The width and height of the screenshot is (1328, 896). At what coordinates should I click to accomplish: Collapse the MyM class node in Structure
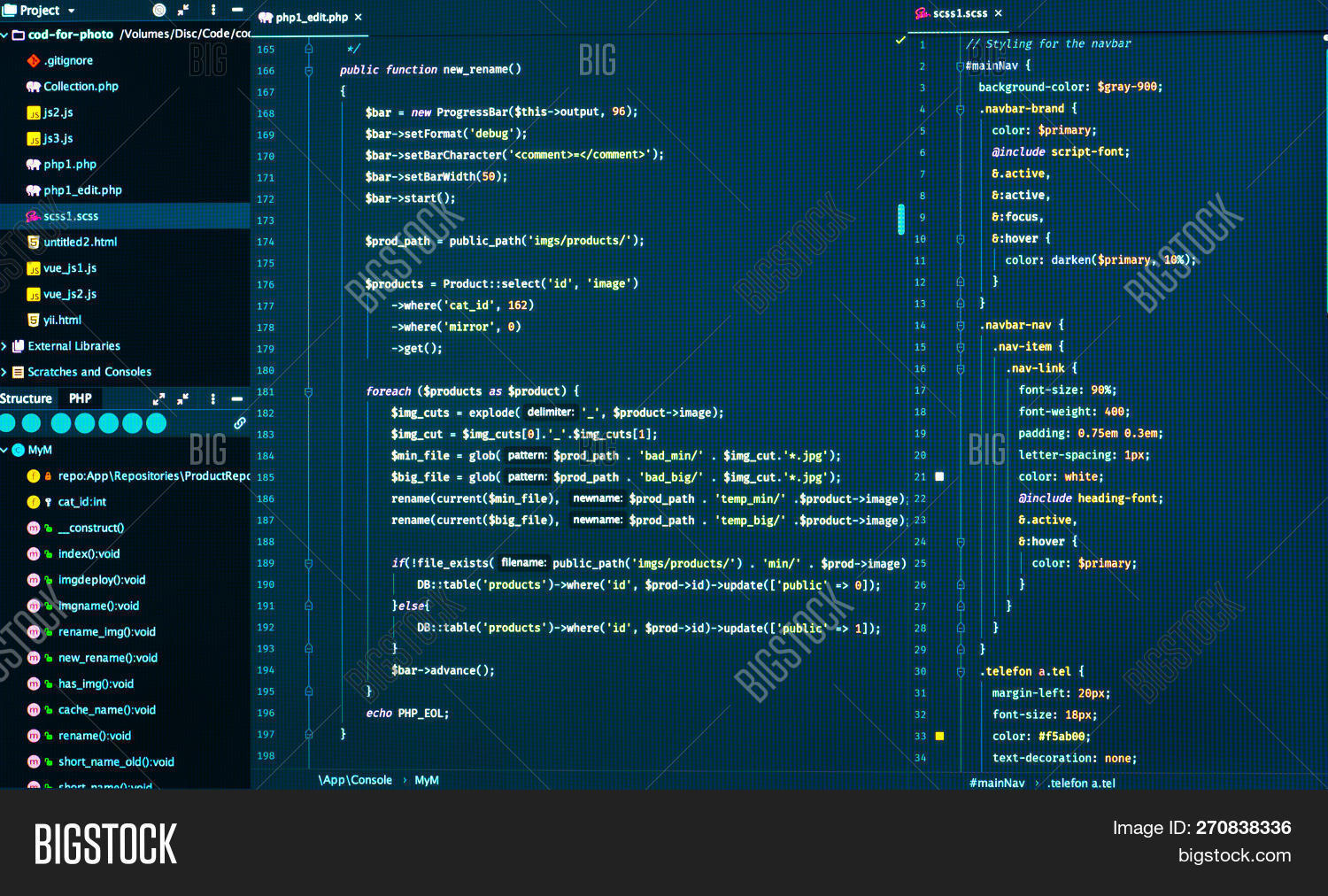4,450
